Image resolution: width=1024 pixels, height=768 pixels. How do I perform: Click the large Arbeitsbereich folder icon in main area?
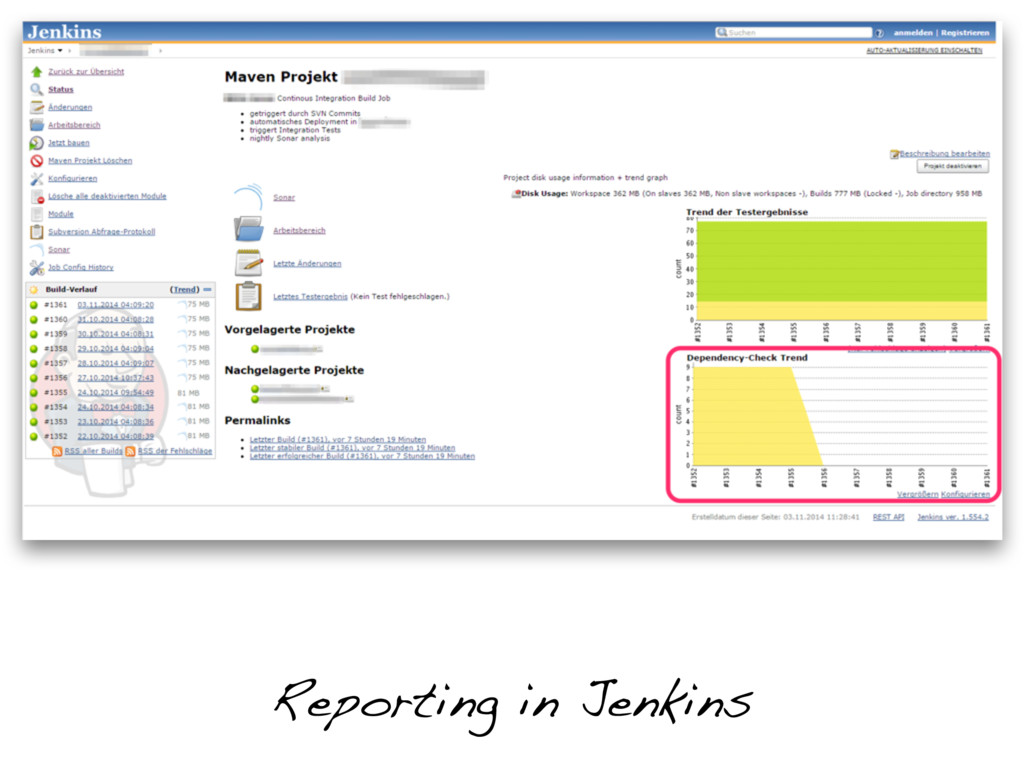point(249,230)
